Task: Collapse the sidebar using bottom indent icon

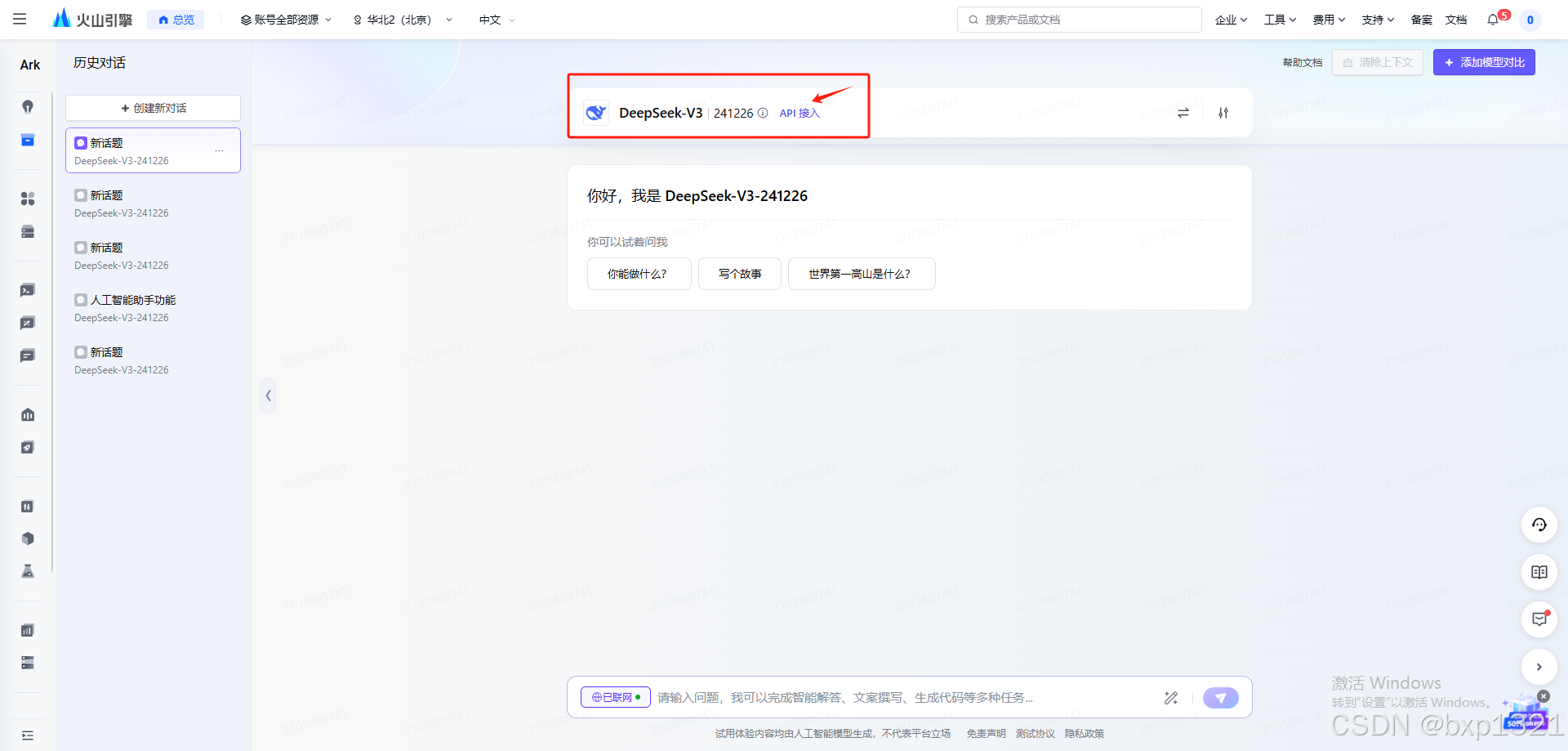Action: point(28,735)
